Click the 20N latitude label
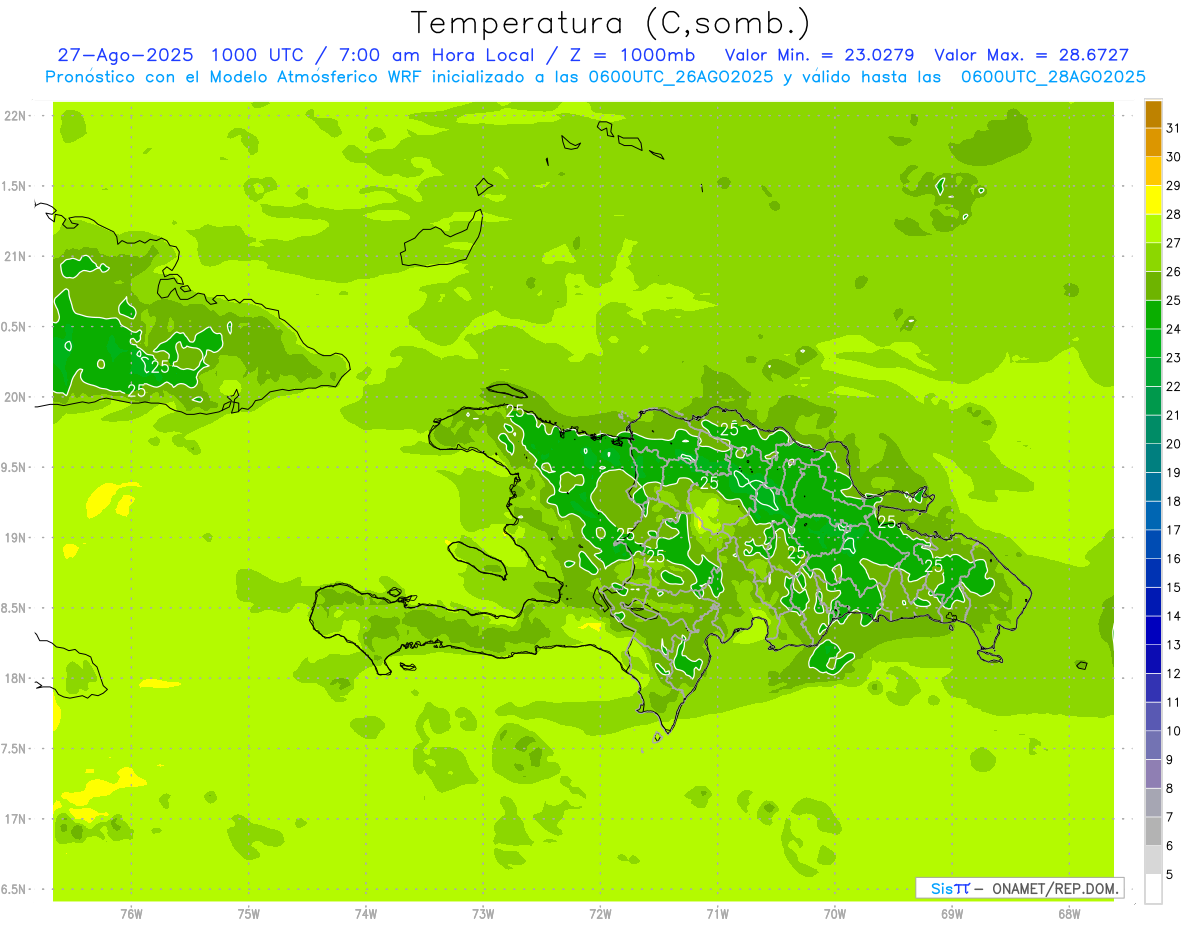 point(15,397)
